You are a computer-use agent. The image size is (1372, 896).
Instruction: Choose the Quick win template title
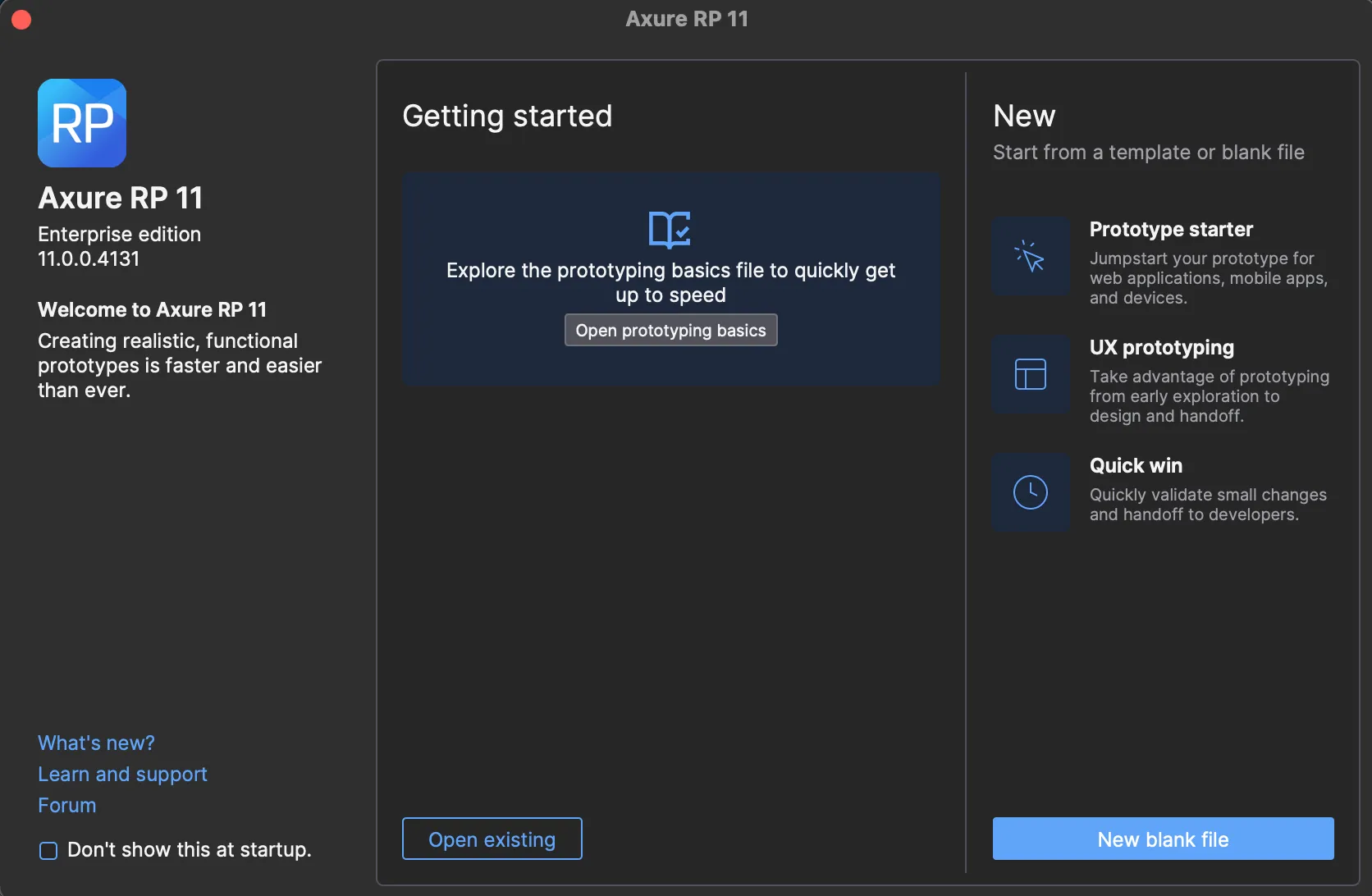[x=1136, y=465]
